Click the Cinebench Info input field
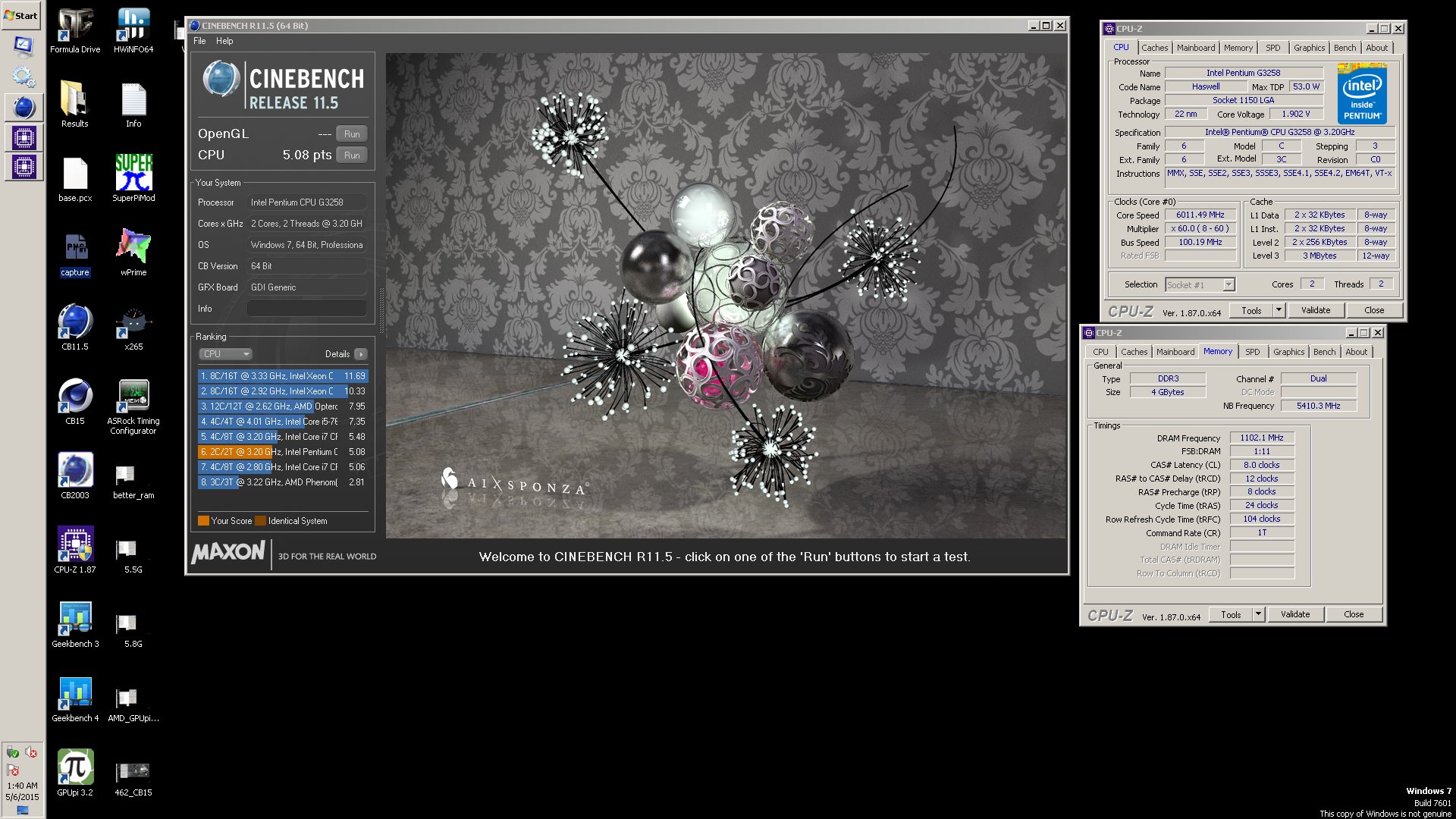The width and height of the screenshot is (1456, 819). pyautogui.click(x=307, y=309)
